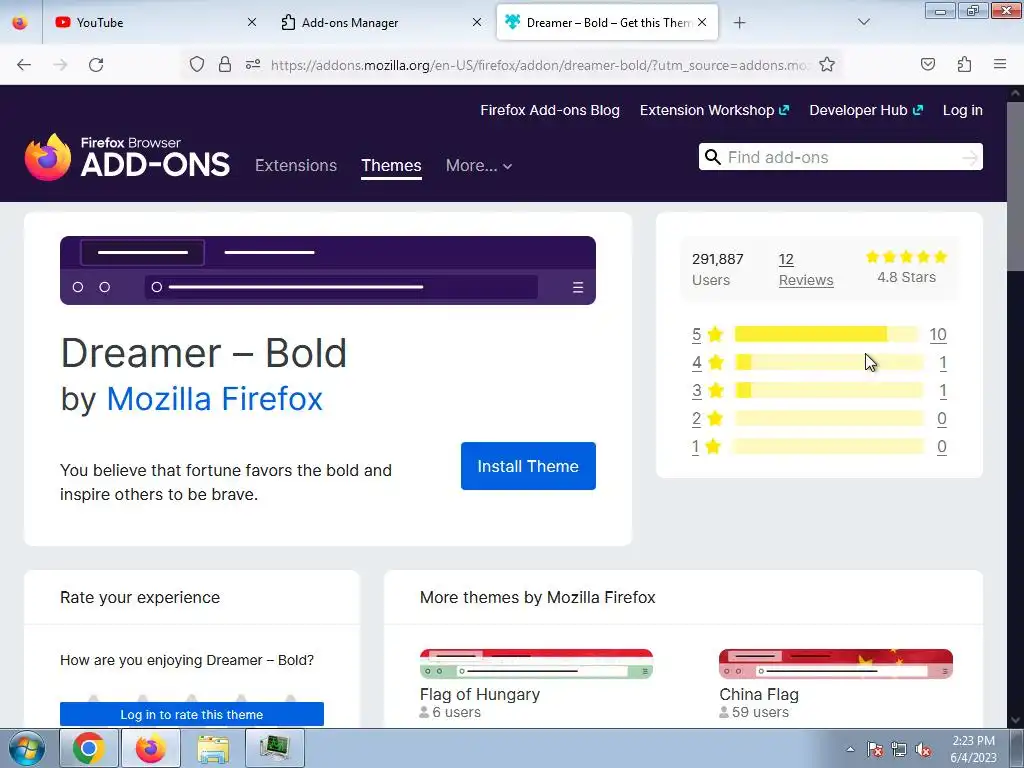Close the Dreamer – Bold tab
This screenshot has height=768, width=1024.
click(702, 22)
